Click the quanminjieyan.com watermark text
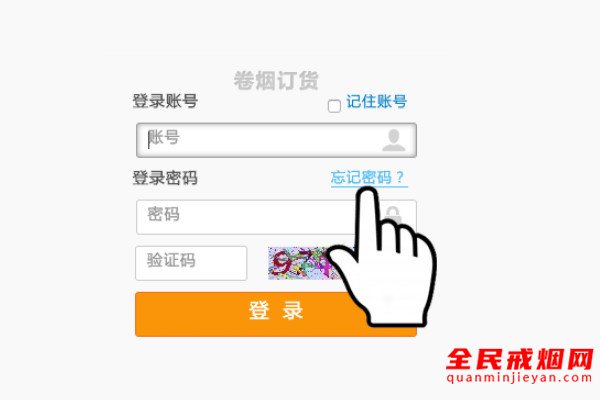600x400 pixels. [519, 378]
